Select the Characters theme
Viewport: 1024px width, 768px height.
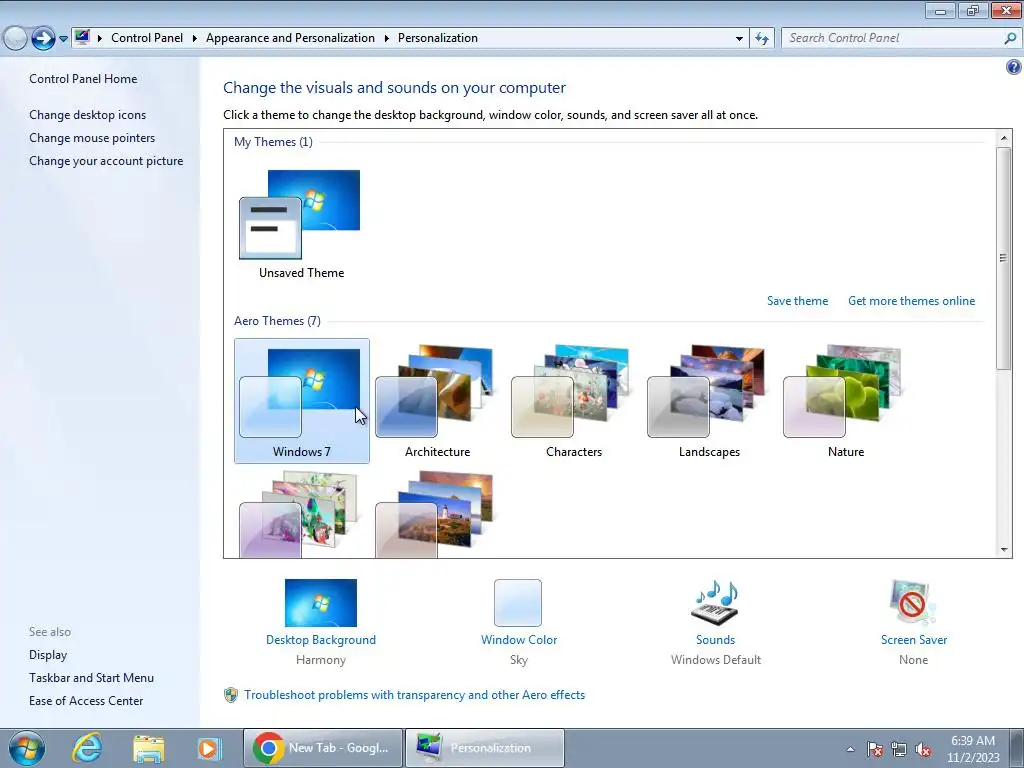coord(573,401)
